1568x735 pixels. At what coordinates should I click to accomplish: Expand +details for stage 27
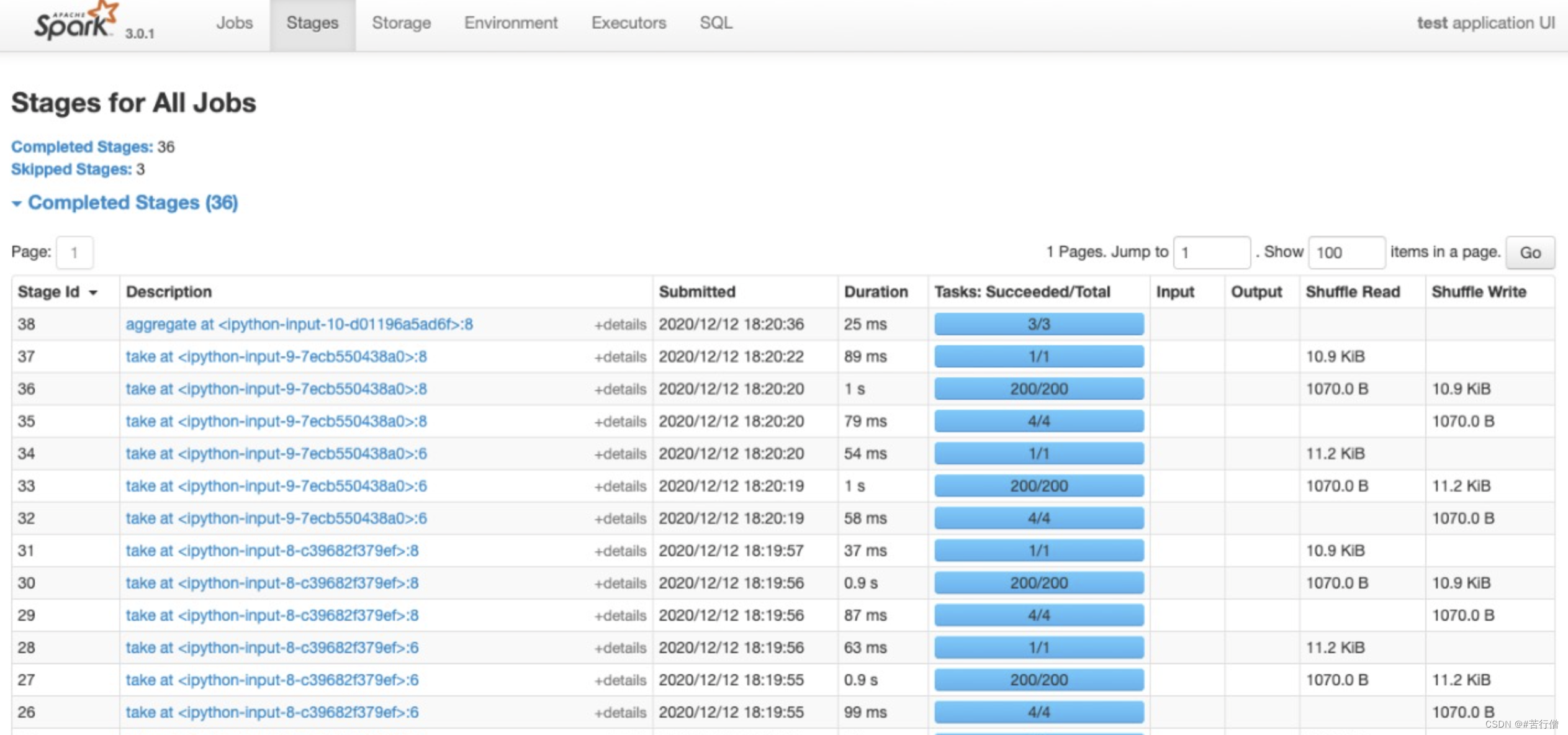[x=620, y=680]
